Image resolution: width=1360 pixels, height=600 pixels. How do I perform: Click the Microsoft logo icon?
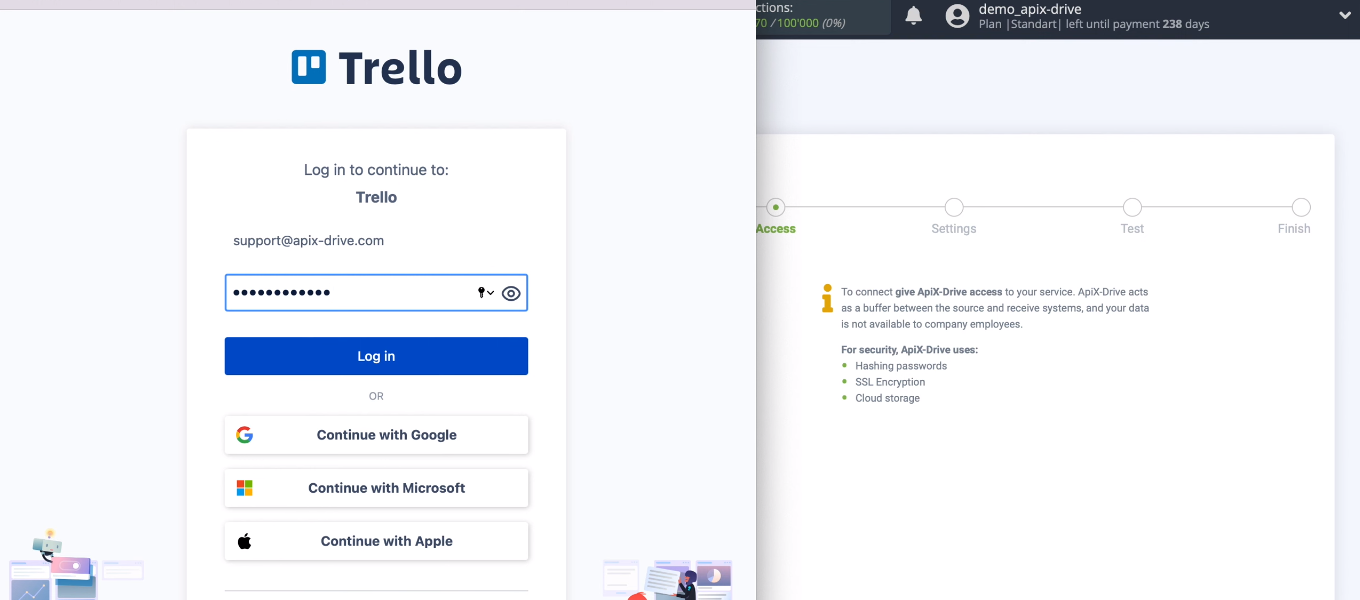coord(244,488)
